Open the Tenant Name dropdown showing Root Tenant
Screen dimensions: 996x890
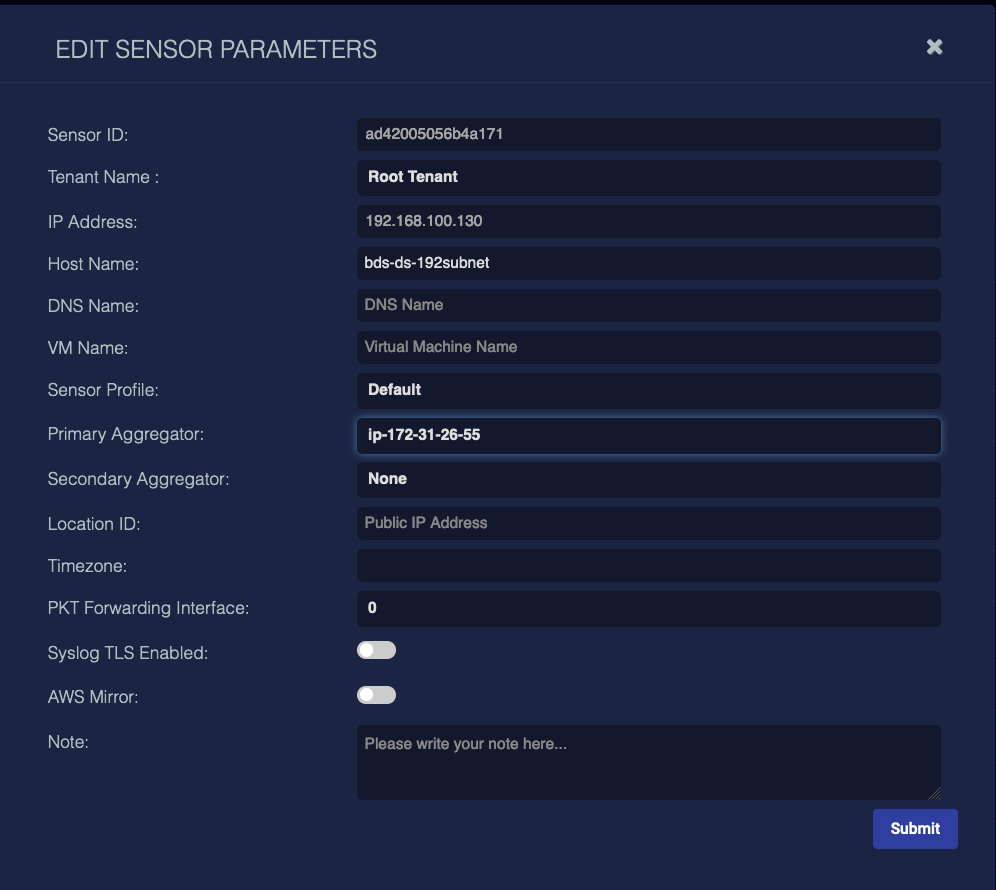648,177
